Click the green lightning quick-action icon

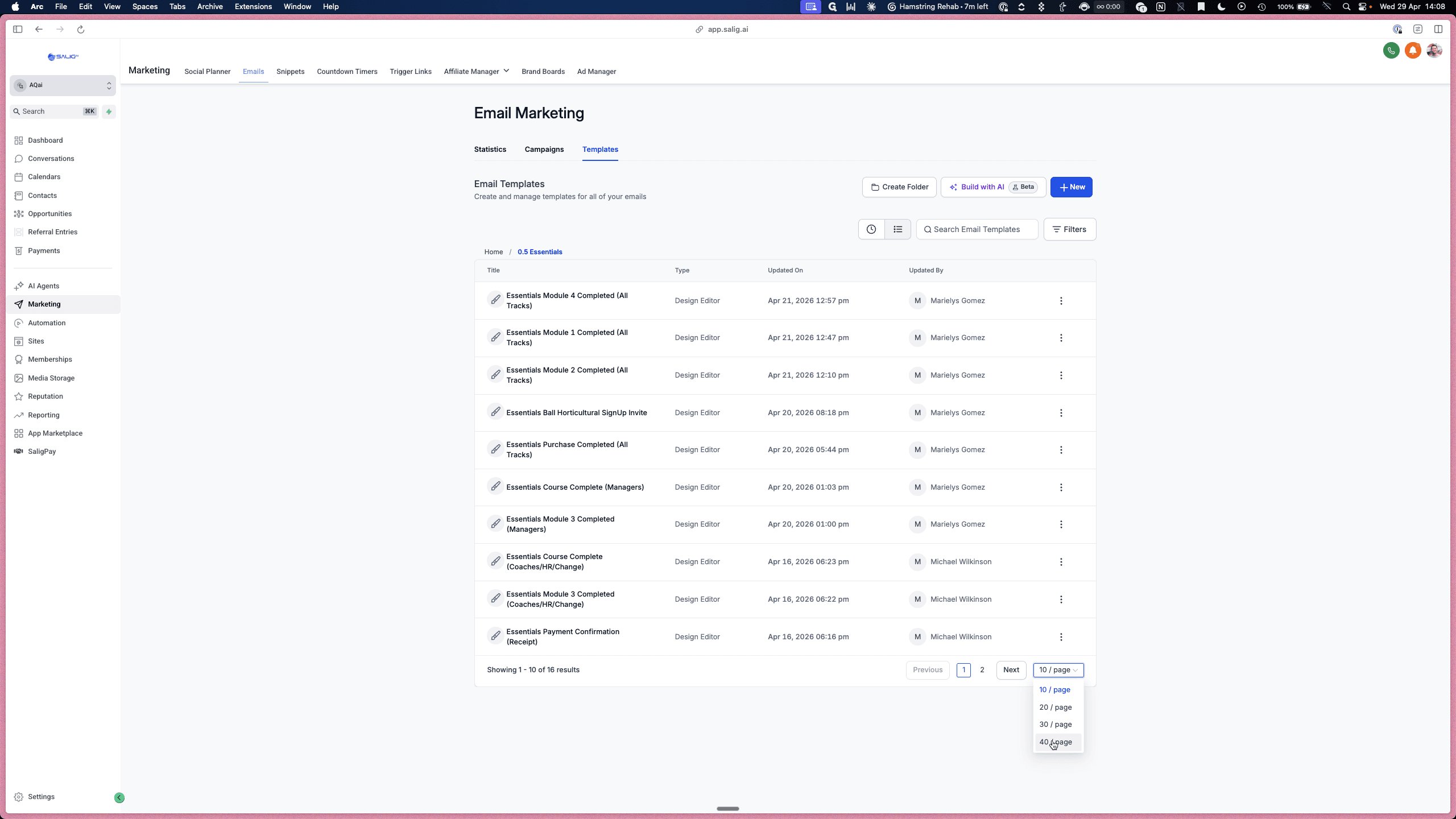[x=109, y=111]
